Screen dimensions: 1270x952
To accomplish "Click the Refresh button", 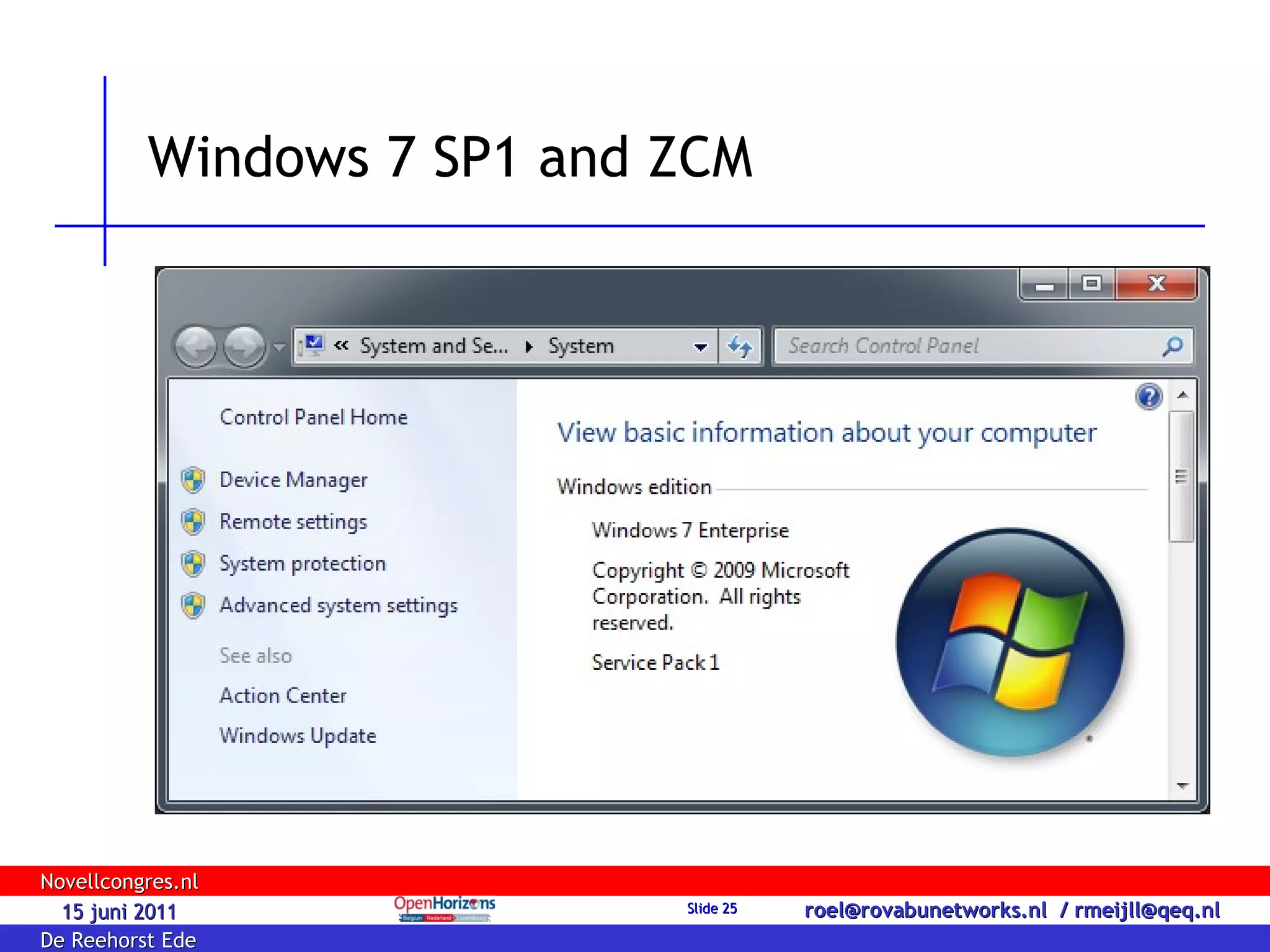I will (x=740, y=346).
